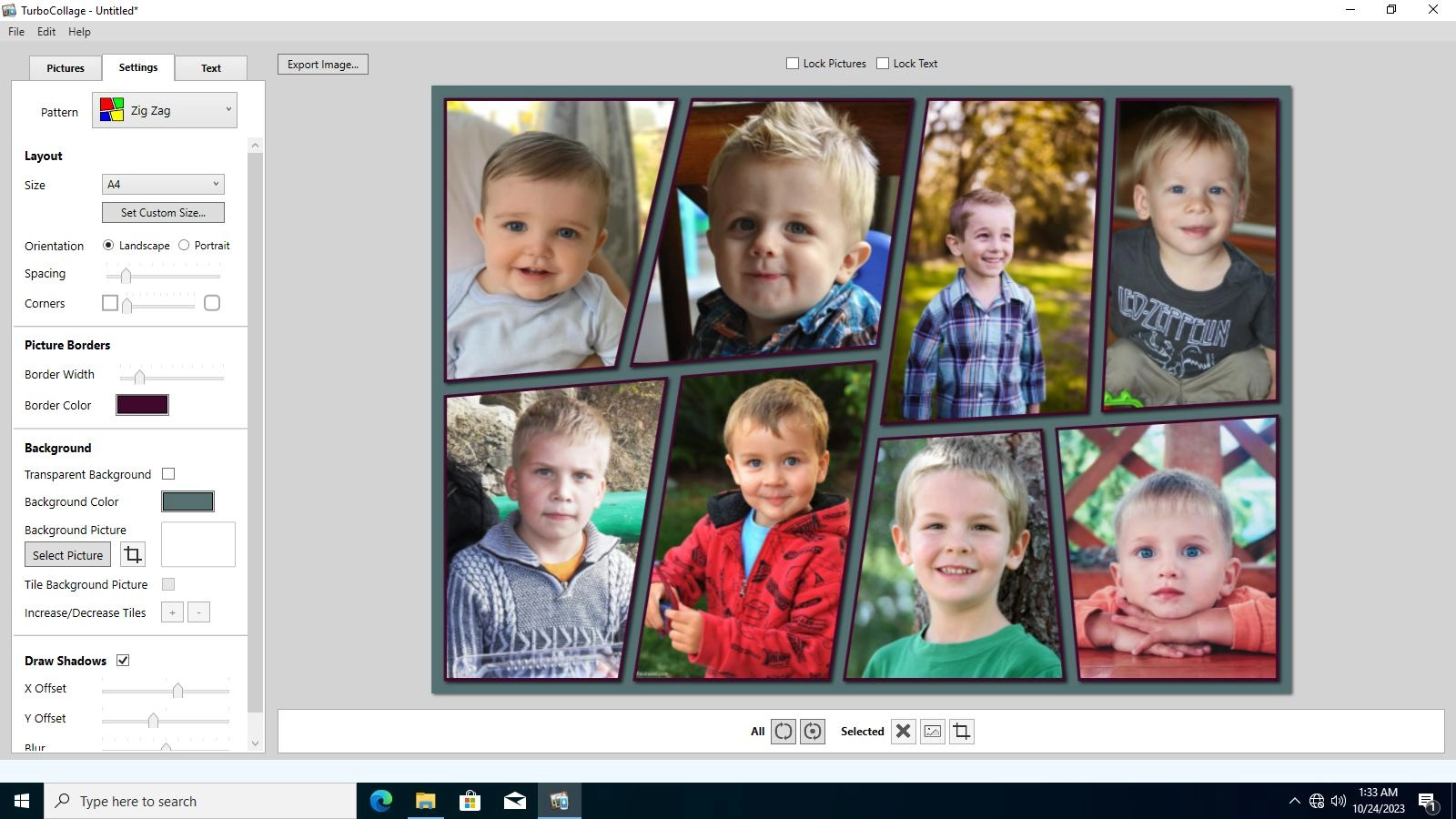This screenshot has height=819, width=1456.
Task: Toggle the Lock Pictures checkbox
Action: tap(793, 64)
